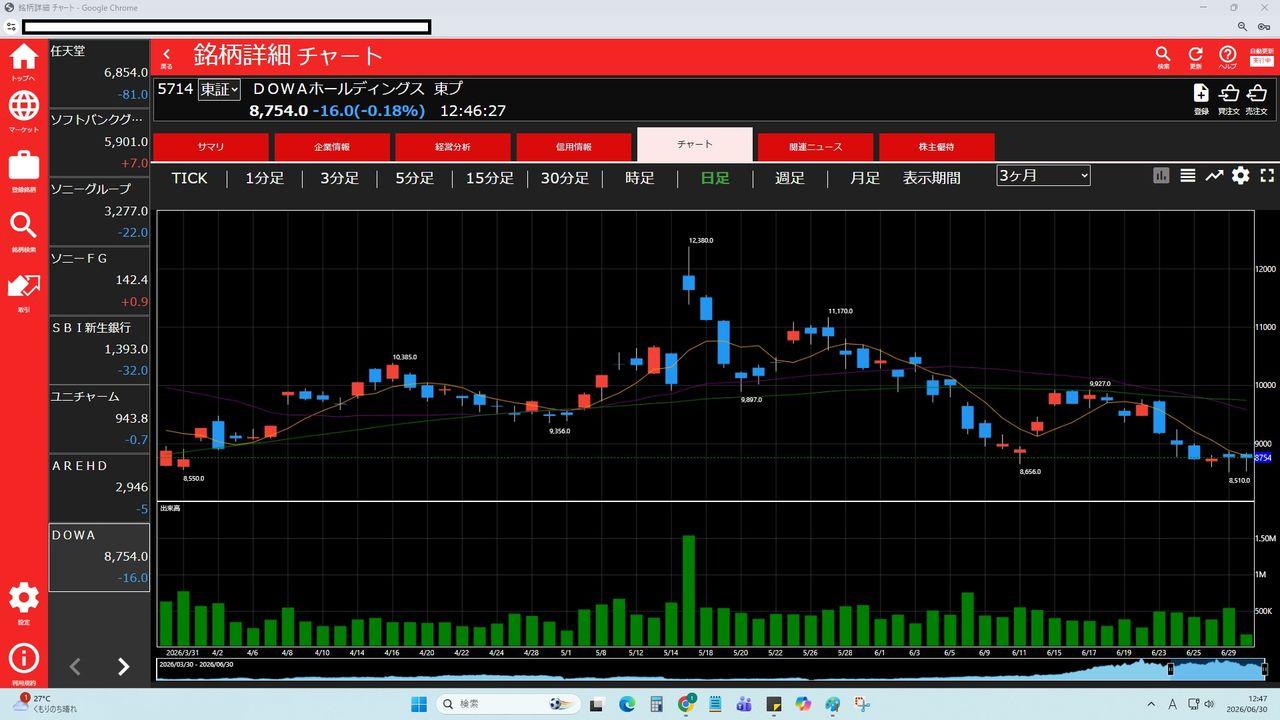Click the Windows taskbar search box

(506, 704)
